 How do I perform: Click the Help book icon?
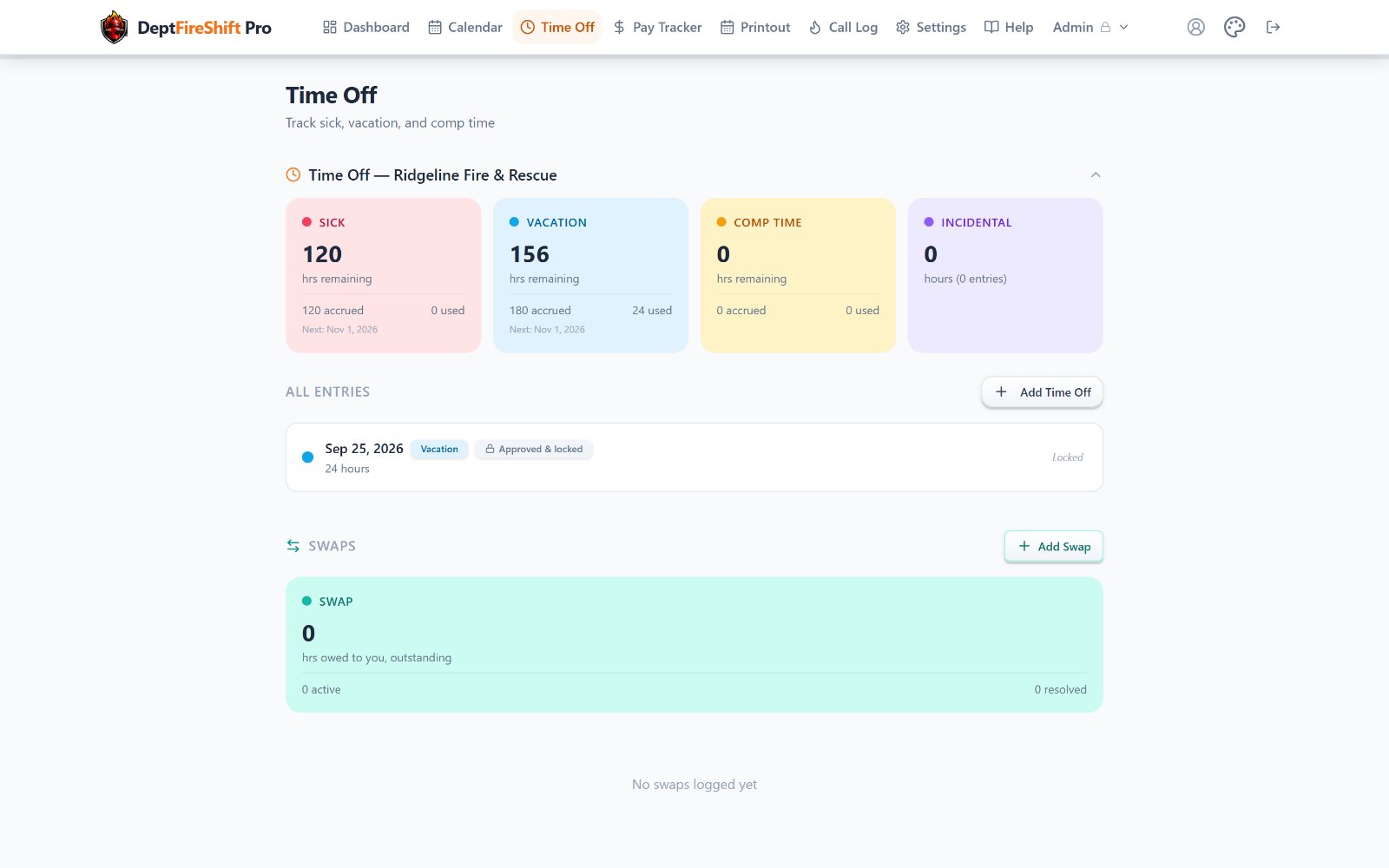pyautogui.click(x=991, y=27)
